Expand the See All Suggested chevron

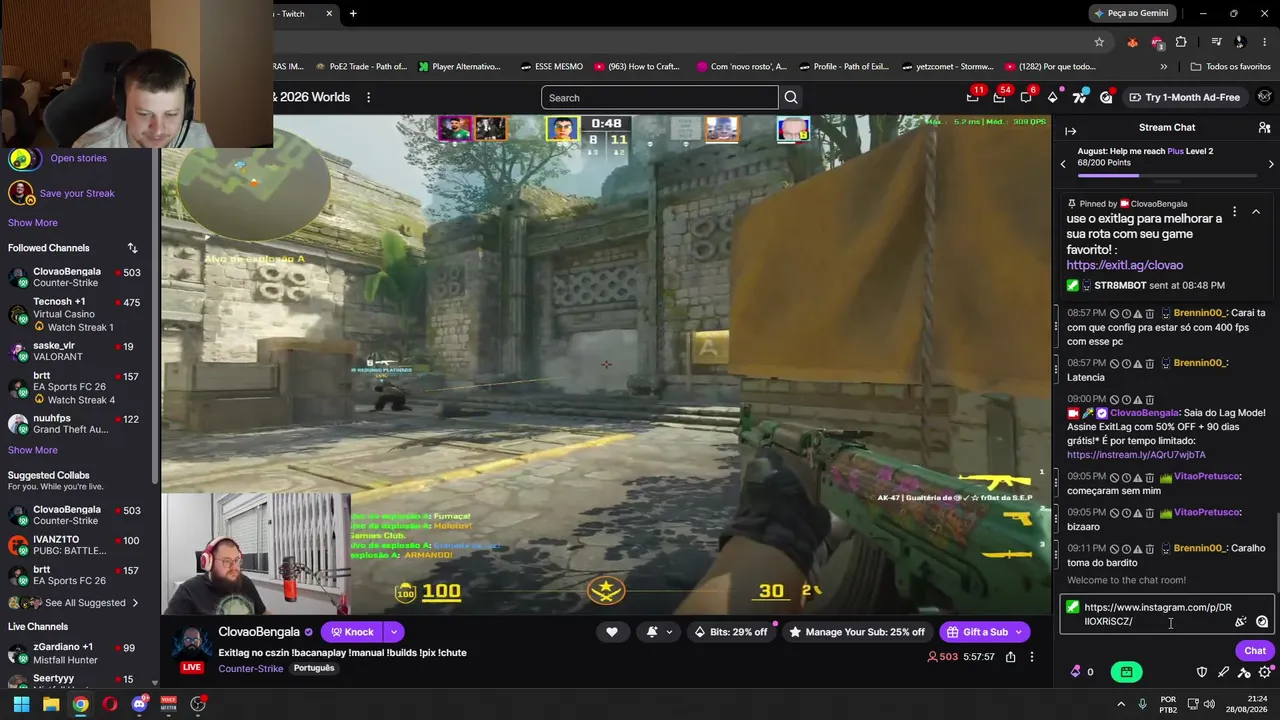tap(135, 603)
